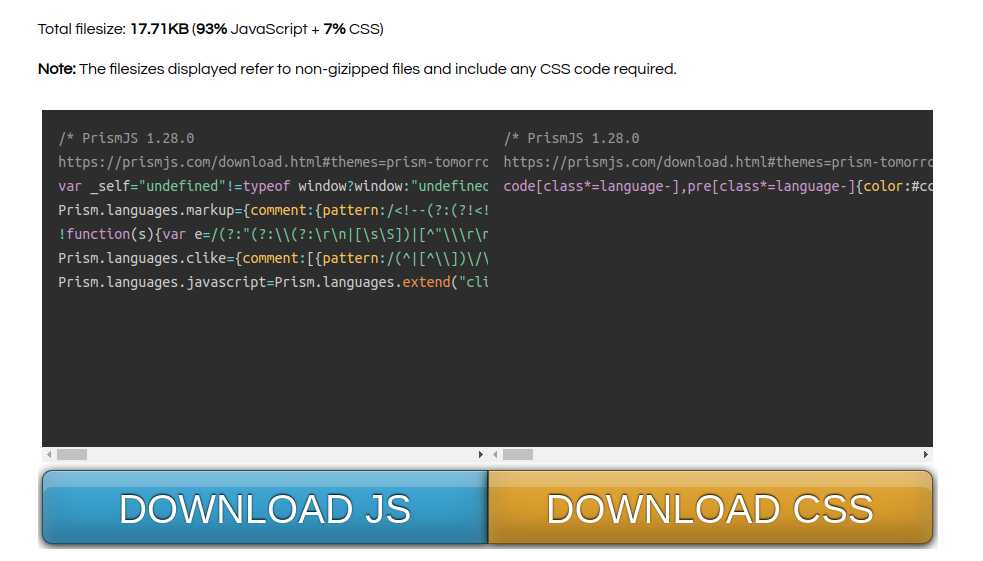Click the CSS pane scroll-left arrow
The width and height of the screenshot is (983, 561).
tap(495, 454)
